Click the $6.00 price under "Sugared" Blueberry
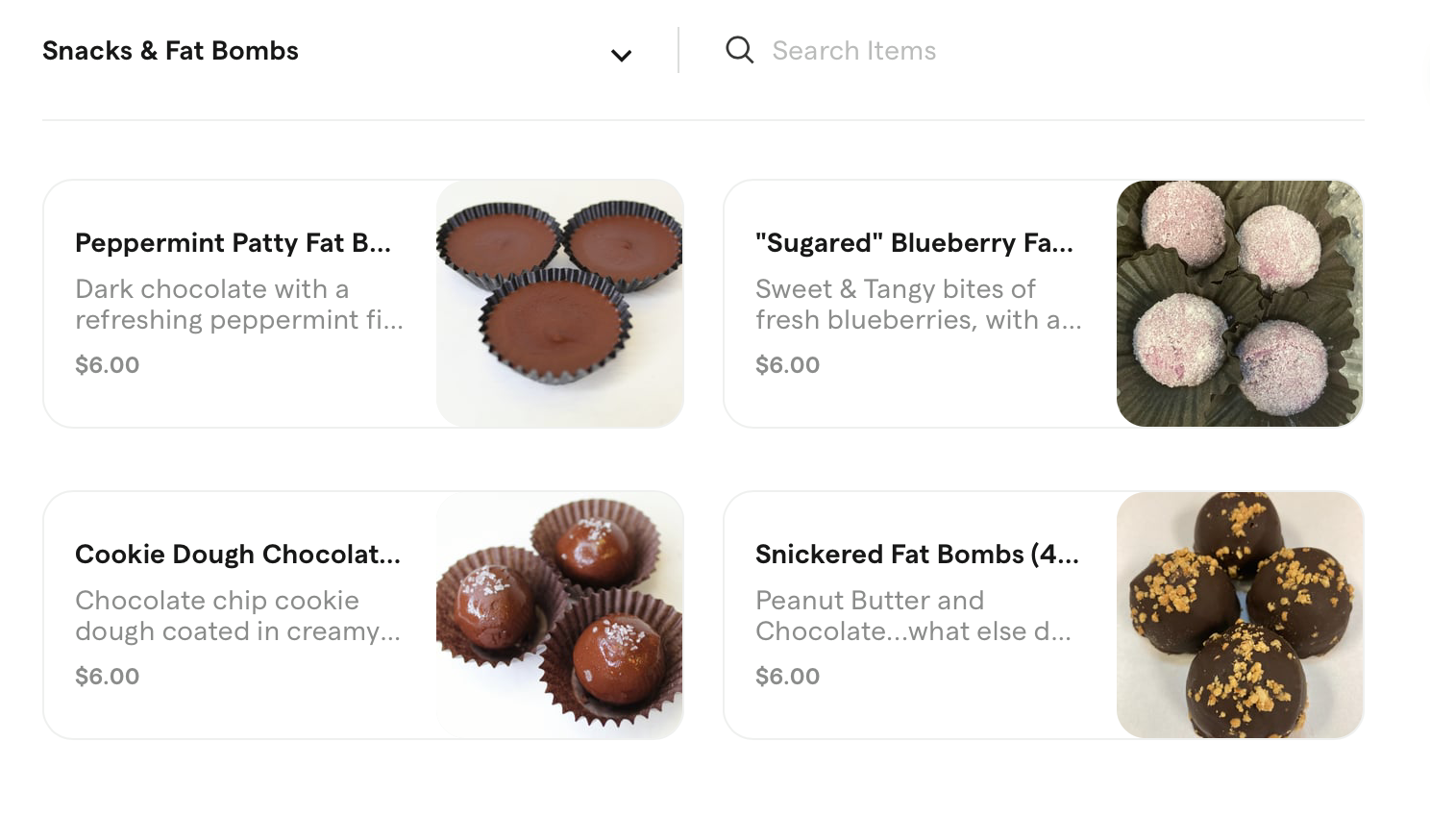Image resolution: width=1430 pixels, height=840 pixels. (x=787, y=365)
